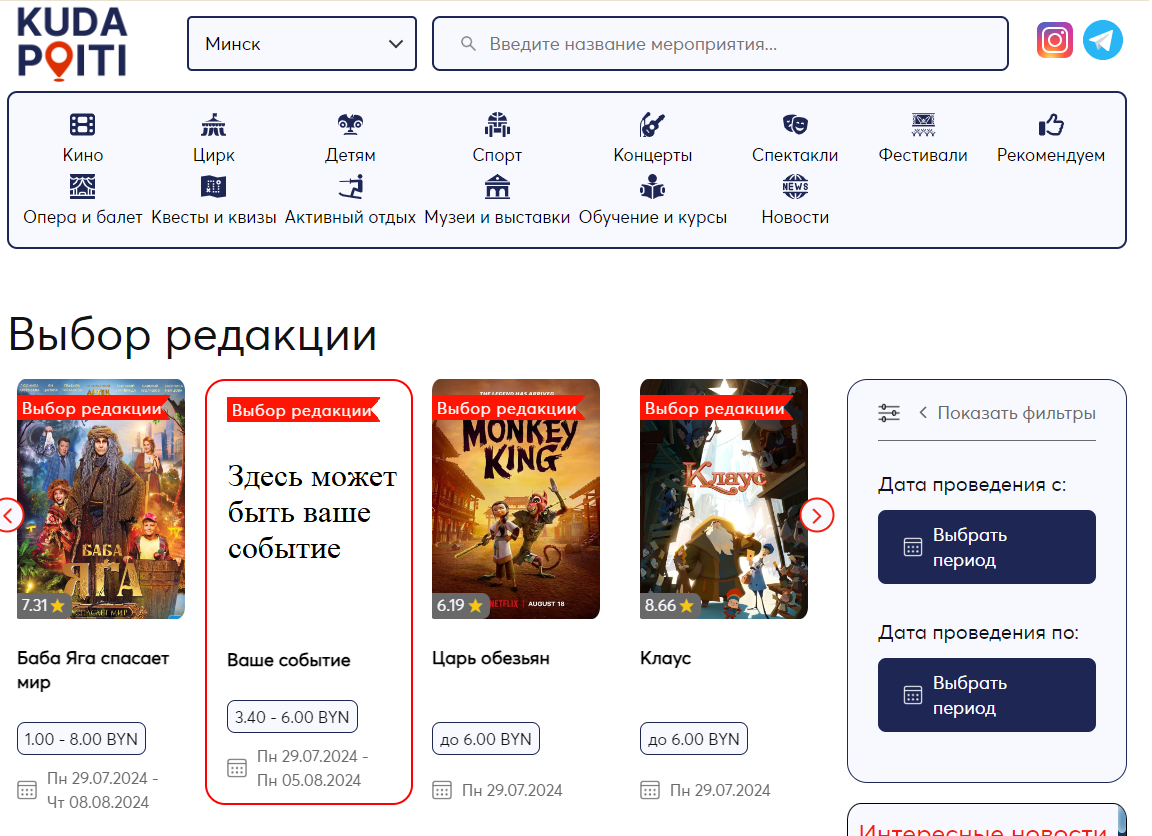1152x836 pixels.
Task: Open the Цирк category label
Action: coord(214,155)
